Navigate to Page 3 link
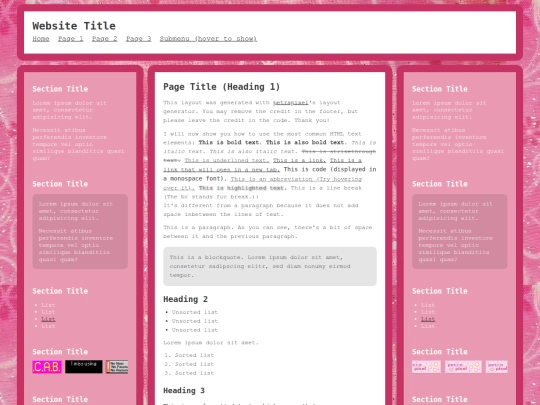Image resolution: width=540 pixels, height=405 pixels. pos(138,39)
